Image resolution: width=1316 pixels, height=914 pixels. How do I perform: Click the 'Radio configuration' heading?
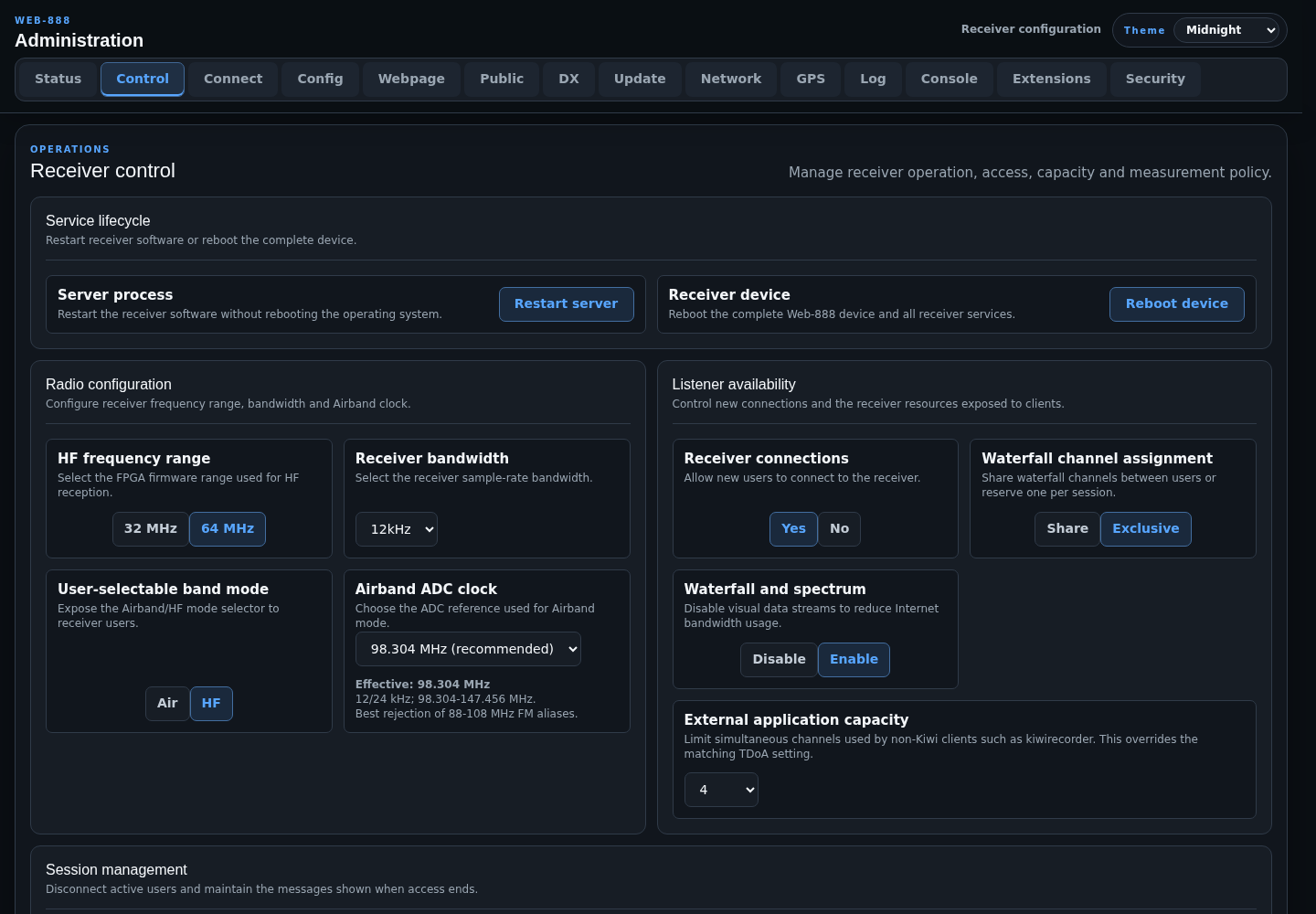[109, 385]
